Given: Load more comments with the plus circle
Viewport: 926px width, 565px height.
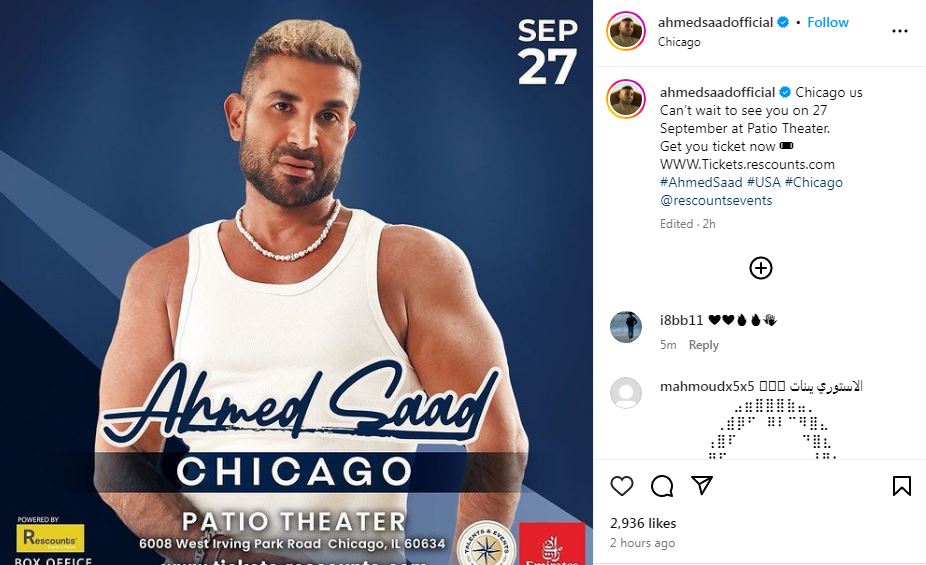Looking at the screenshot, I should click(761, 268).
